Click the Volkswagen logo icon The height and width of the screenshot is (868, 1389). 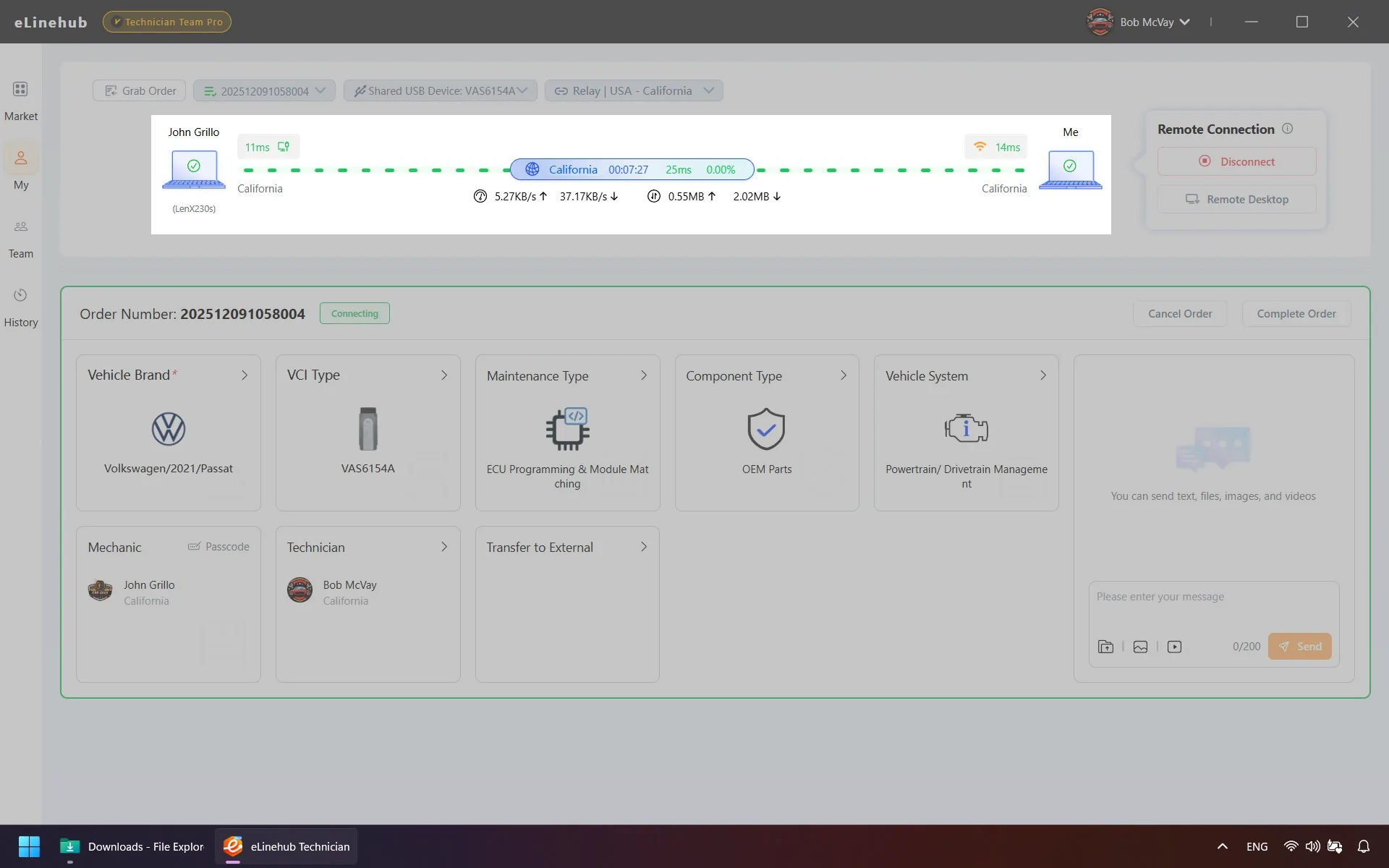(x=169, y=429)
